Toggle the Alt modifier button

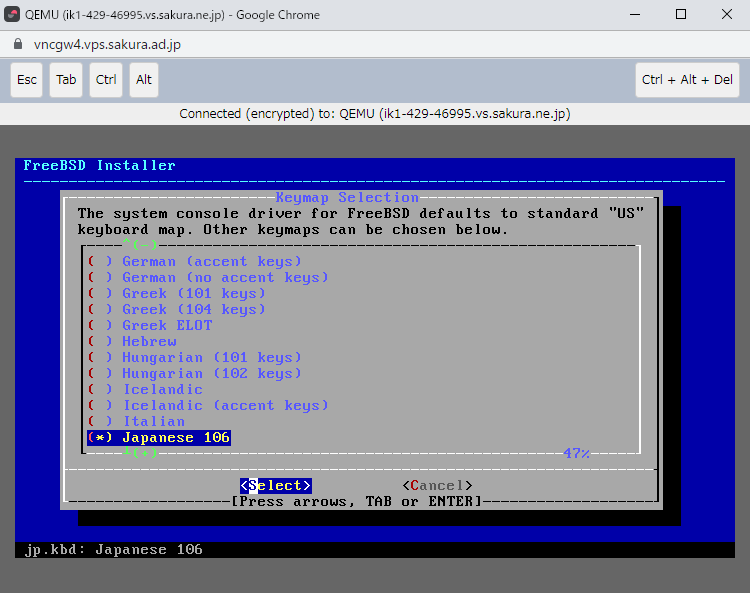click(x=144, y=80)
